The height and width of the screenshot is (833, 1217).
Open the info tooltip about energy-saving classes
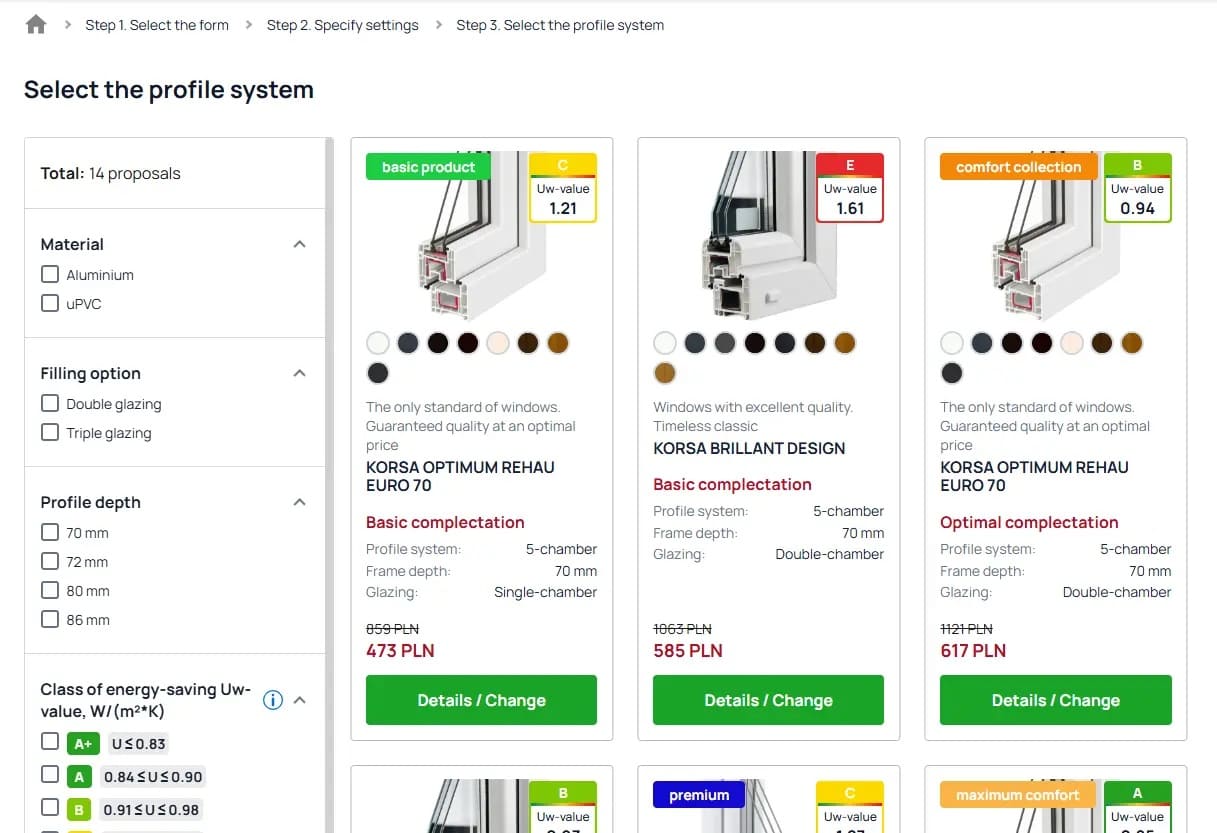click(x=273, y=700)
